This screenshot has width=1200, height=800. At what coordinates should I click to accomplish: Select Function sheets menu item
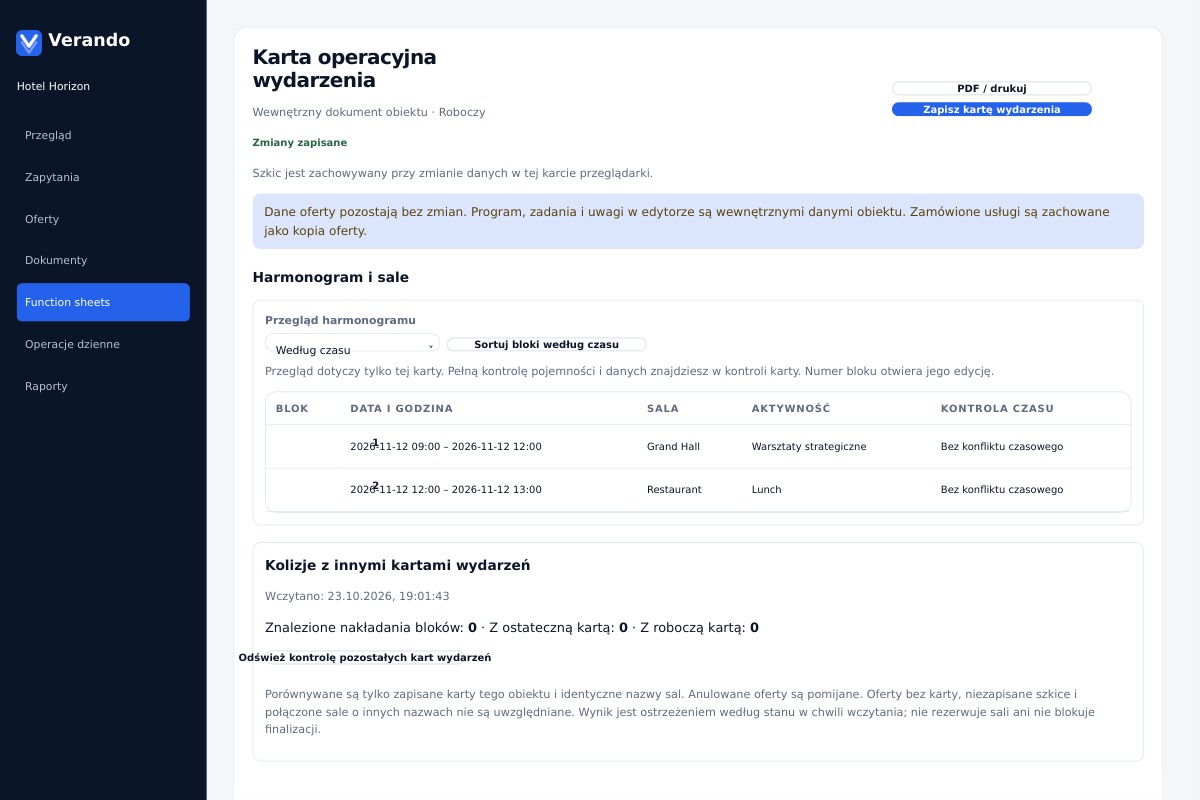pyautogui.click(x=103, y=302)
